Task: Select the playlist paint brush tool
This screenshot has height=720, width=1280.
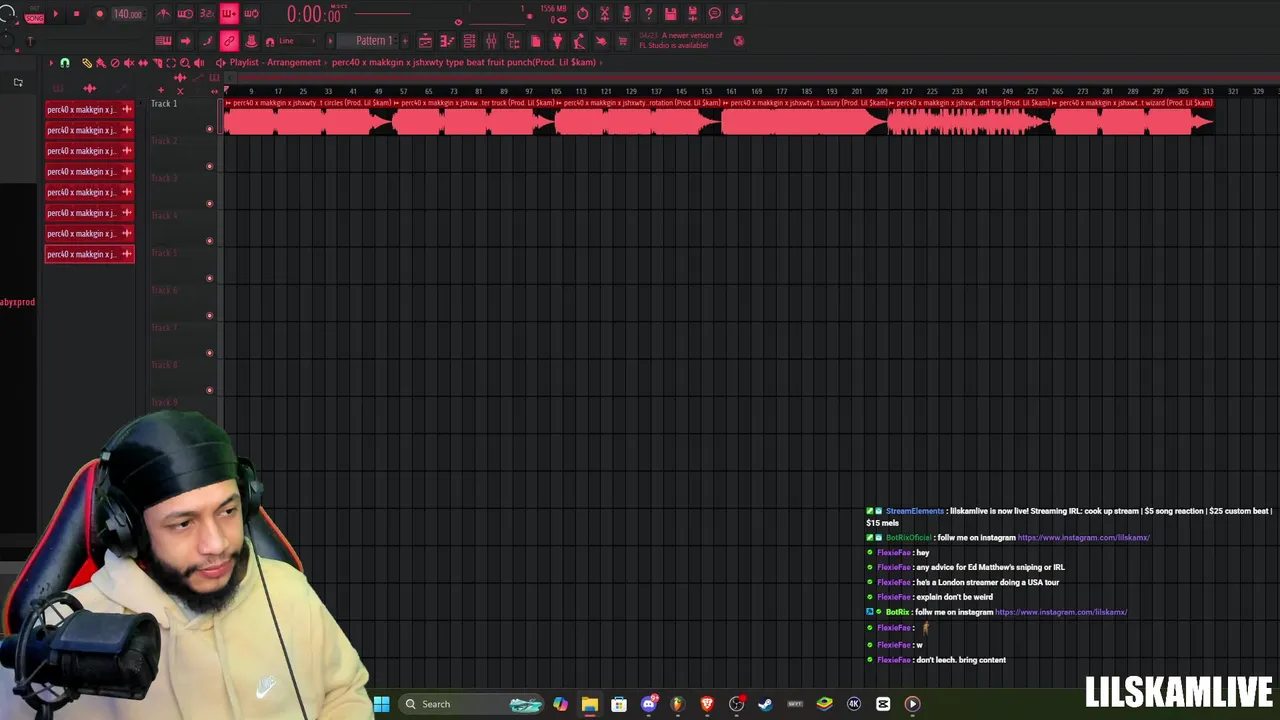Action: point(101,63)
